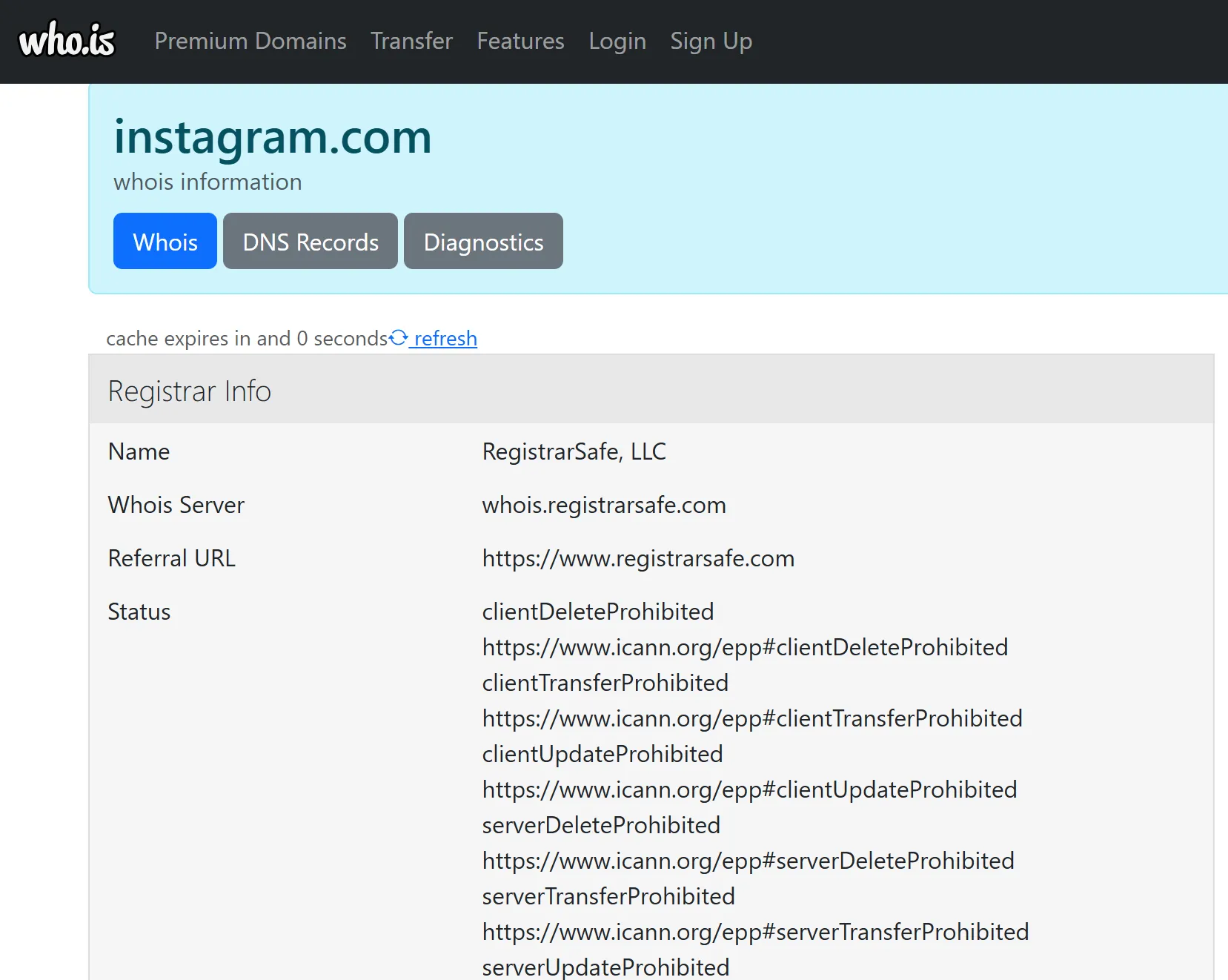Click the clientUpdateProhibited status text
Viewport: 1228px width, 980px height.
click(603, 754)
